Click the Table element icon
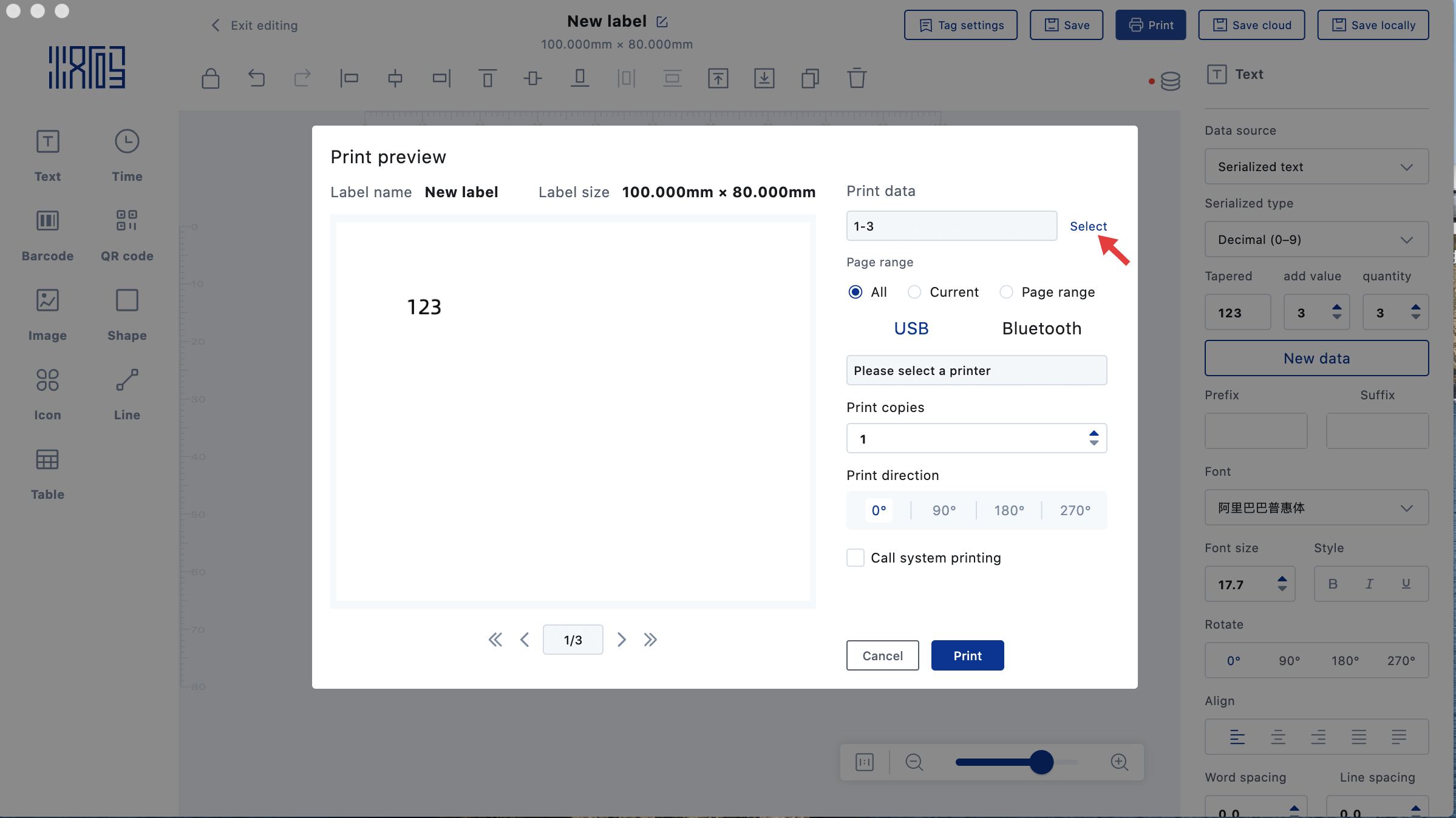 pos(47,460)
